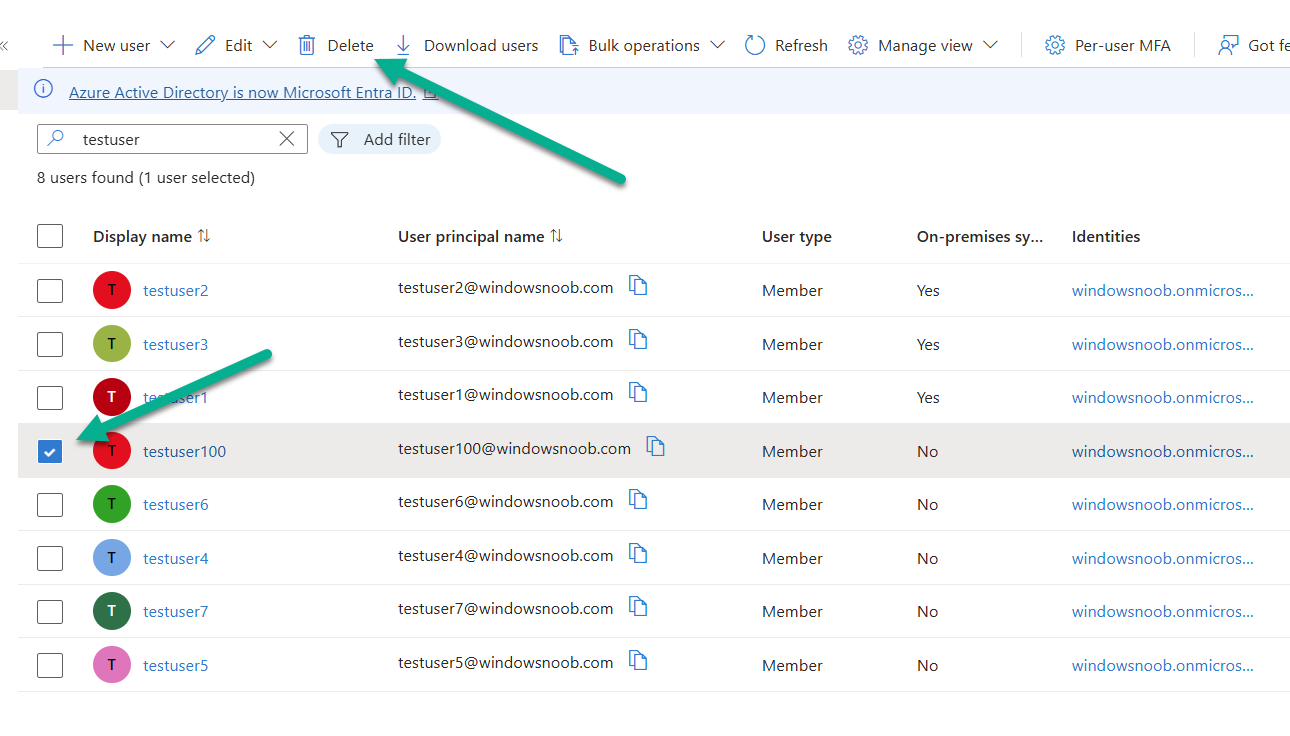Toggle the select all users checkbox

point(50,236)
